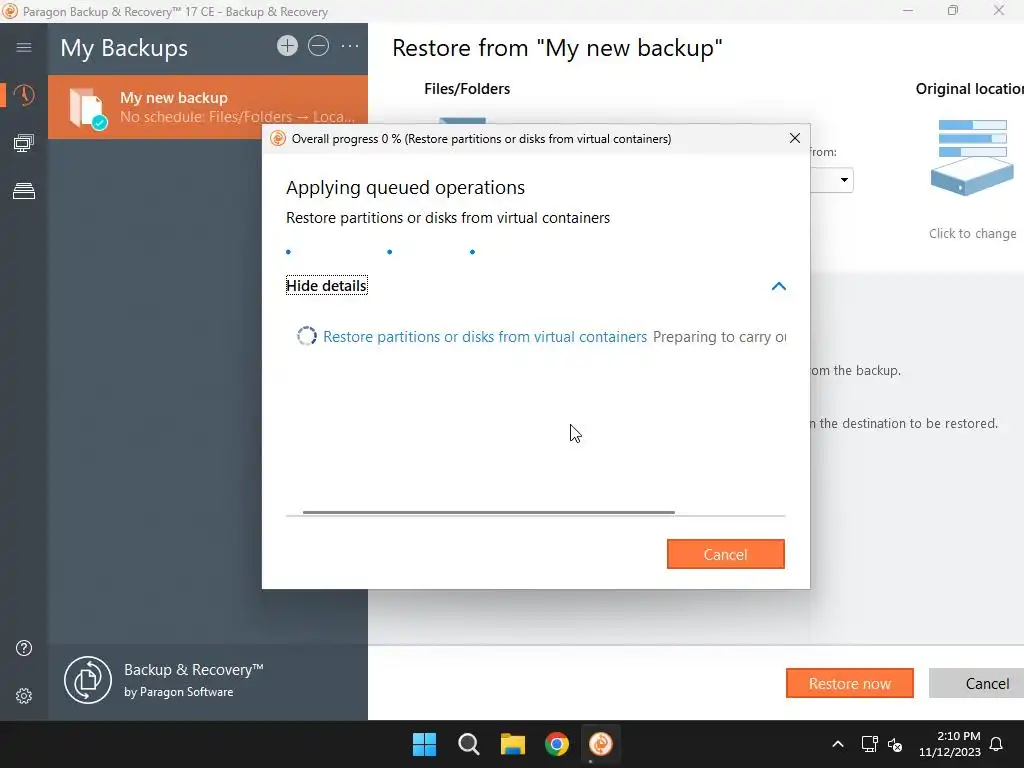Cancel the queued operations in the dialog
The image size is (1024, 768).
[726, 554]
